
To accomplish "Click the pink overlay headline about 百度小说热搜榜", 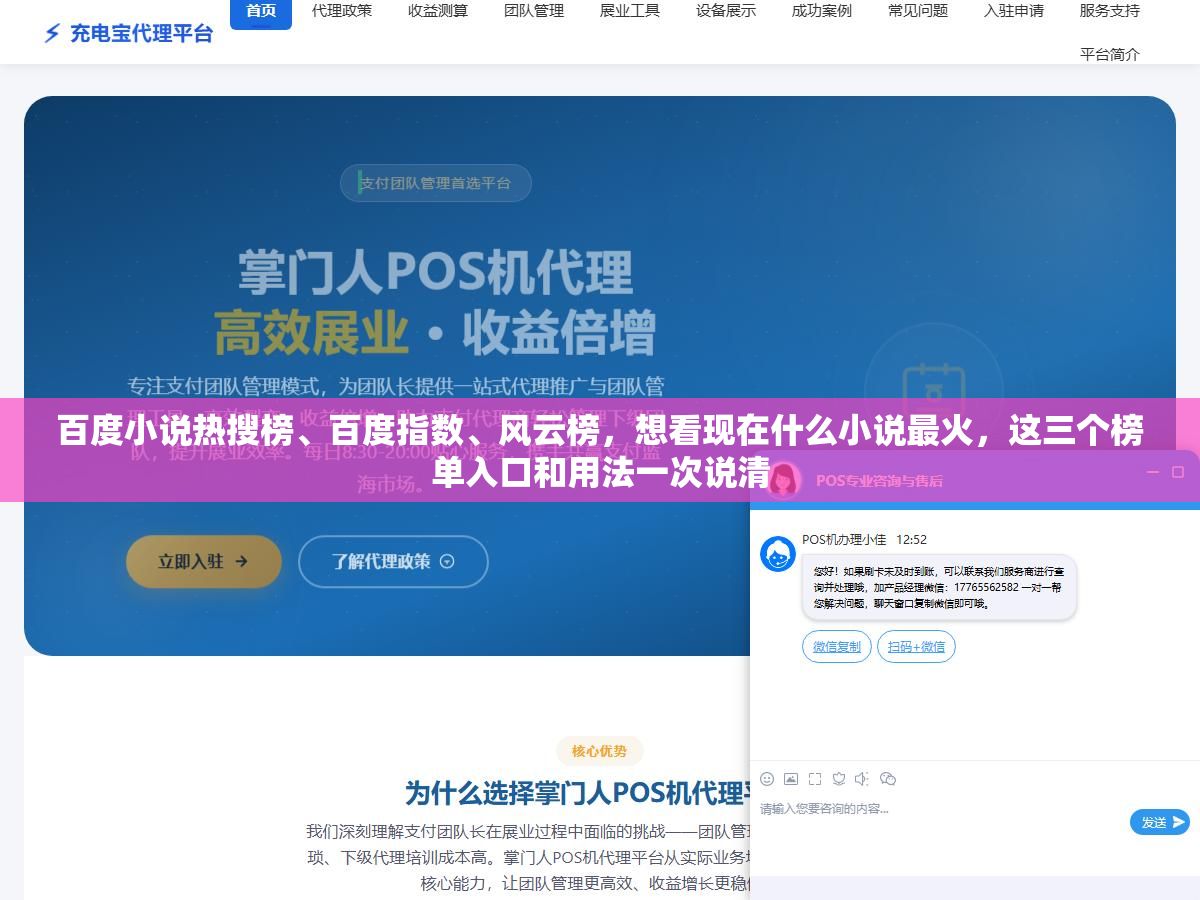I will [x=600, y=450].
